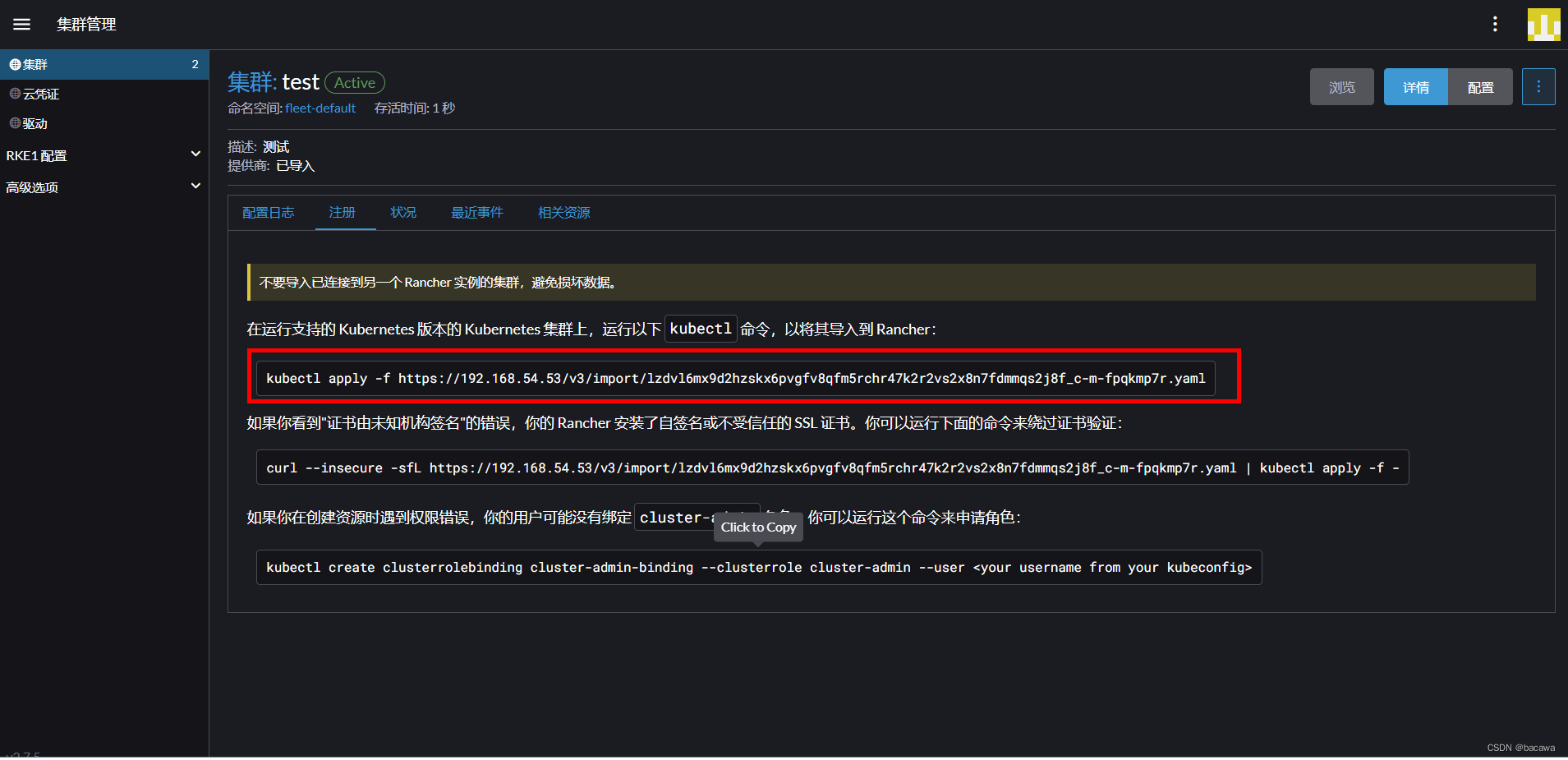Open the top header three-dot menu
The width and height of the screenshot is (1568, 760).
tap(1495, 25)
